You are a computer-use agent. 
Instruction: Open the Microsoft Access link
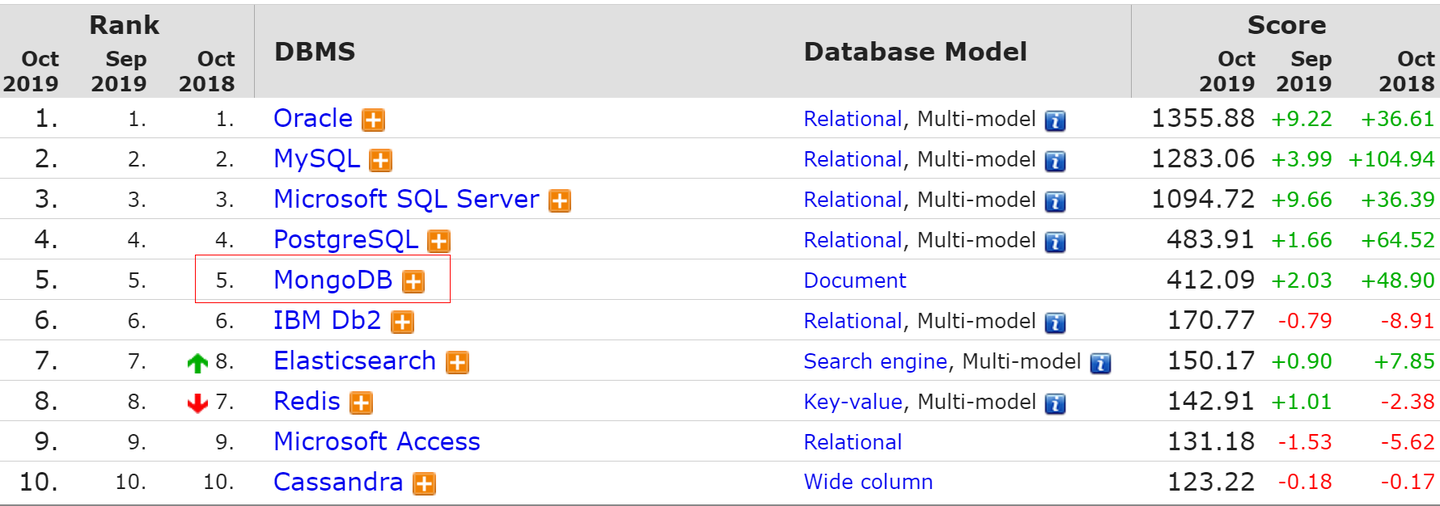coord(376,442)
